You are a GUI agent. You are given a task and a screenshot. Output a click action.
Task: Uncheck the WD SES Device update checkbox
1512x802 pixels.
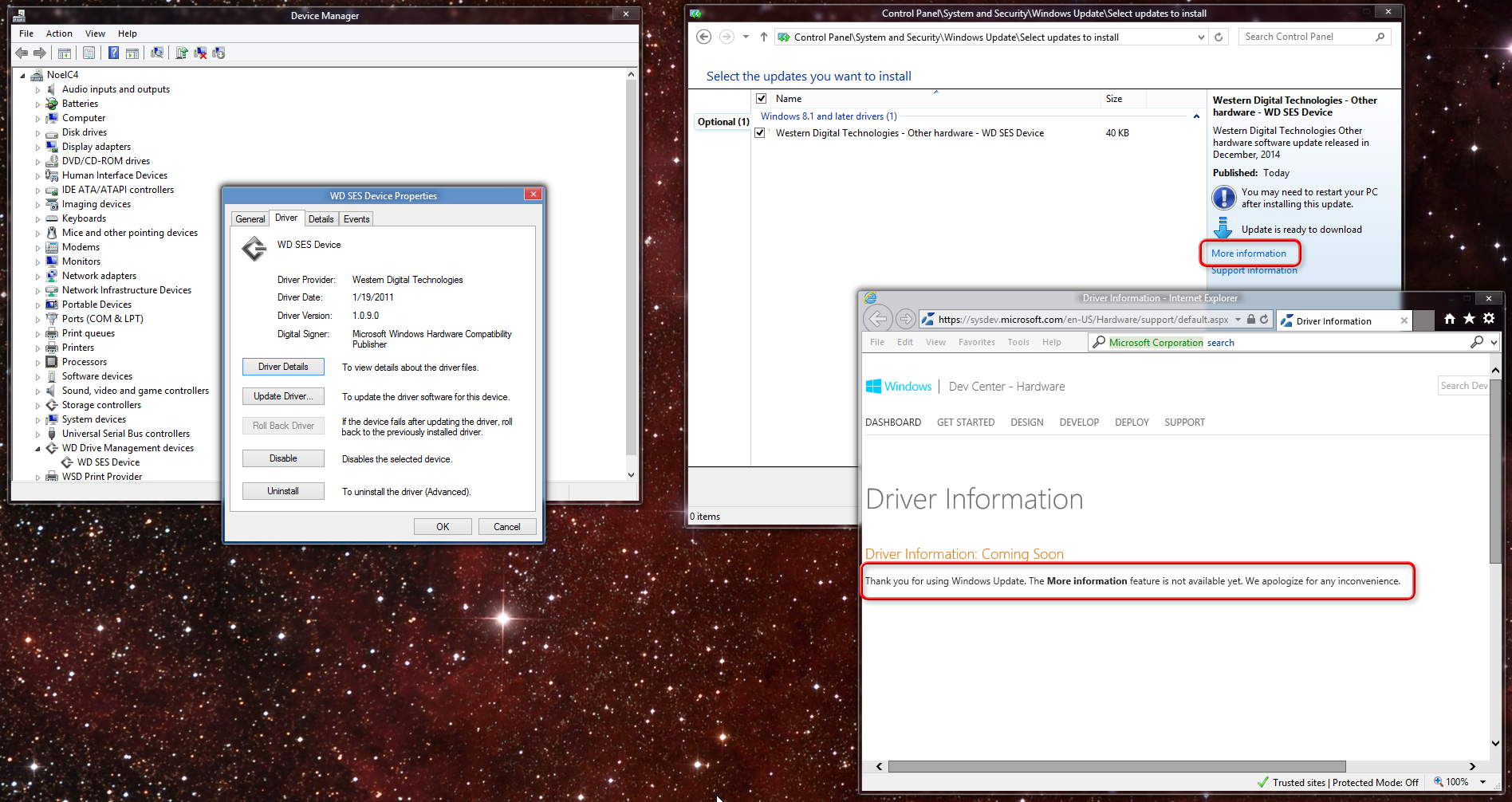coord(760,133)
